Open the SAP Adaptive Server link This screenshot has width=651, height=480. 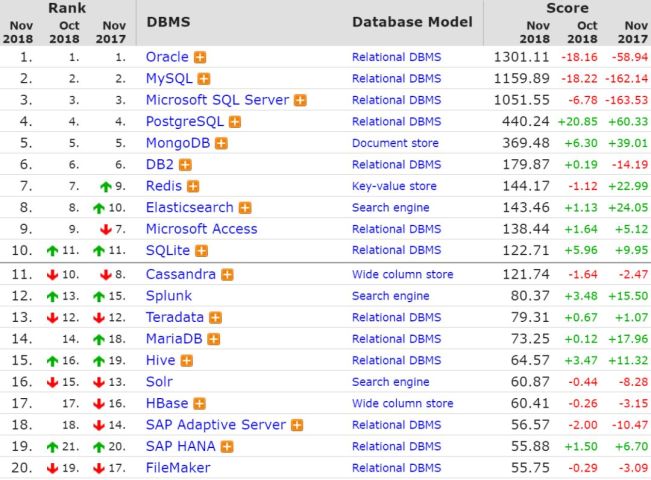pyautogui.click(x=216, y=425)
